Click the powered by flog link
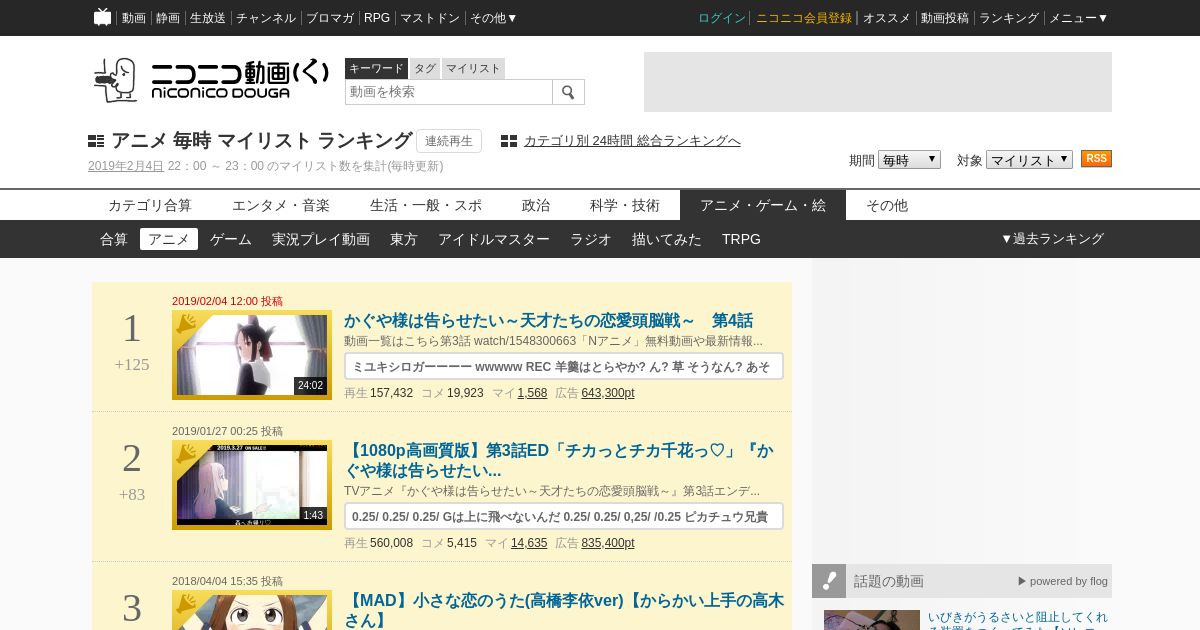 tap(1063, 581)
